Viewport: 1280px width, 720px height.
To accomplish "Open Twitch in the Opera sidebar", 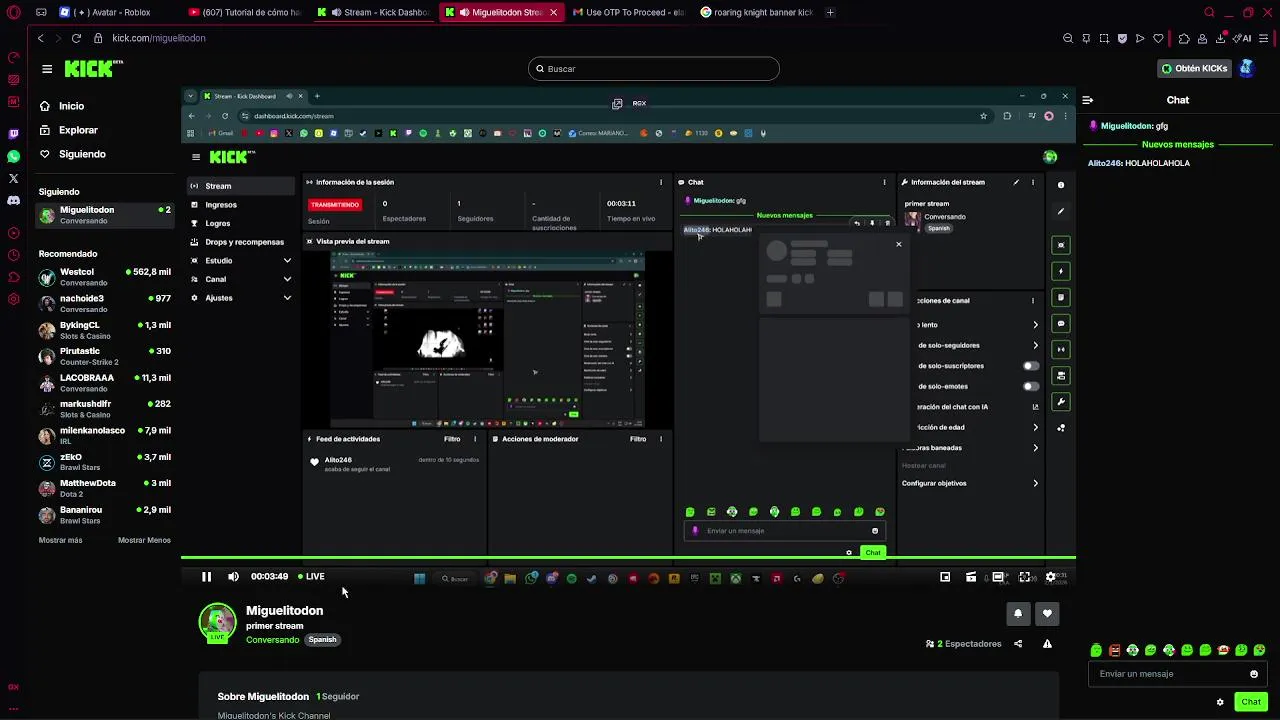I will tap(13, 133).
